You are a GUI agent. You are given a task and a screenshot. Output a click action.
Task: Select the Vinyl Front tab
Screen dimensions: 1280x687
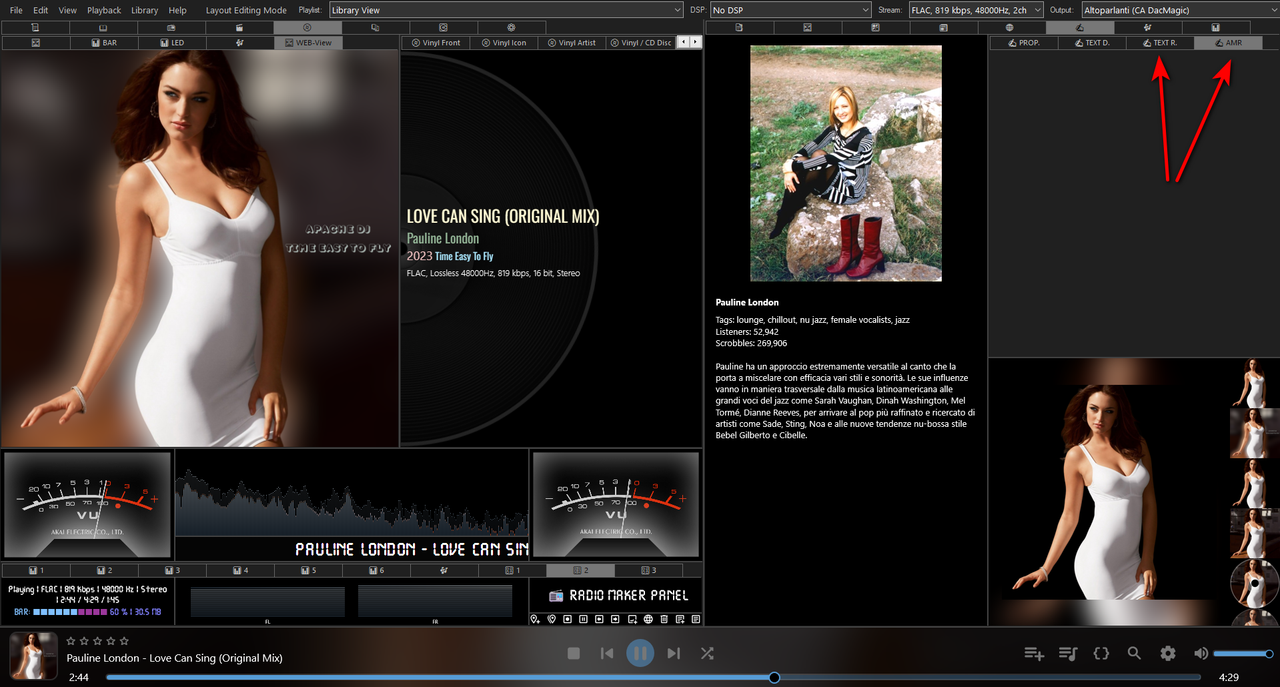[x=436, y=43]
